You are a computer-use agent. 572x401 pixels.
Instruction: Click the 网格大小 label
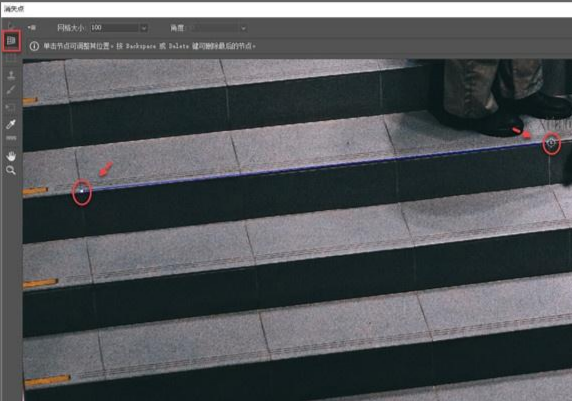[x=70, y=28]
